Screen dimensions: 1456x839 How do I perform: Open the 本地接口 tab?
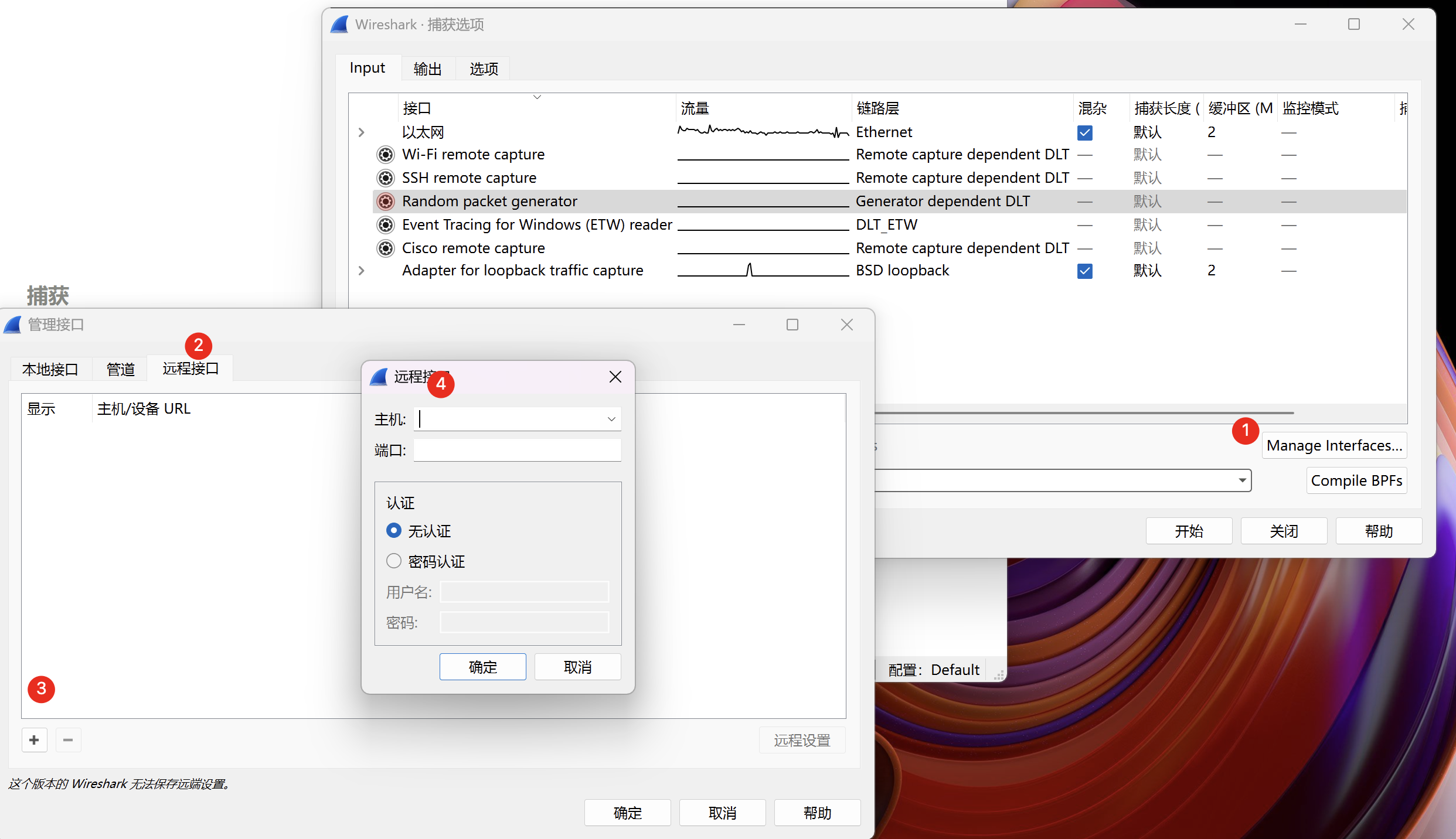[50, 369]
